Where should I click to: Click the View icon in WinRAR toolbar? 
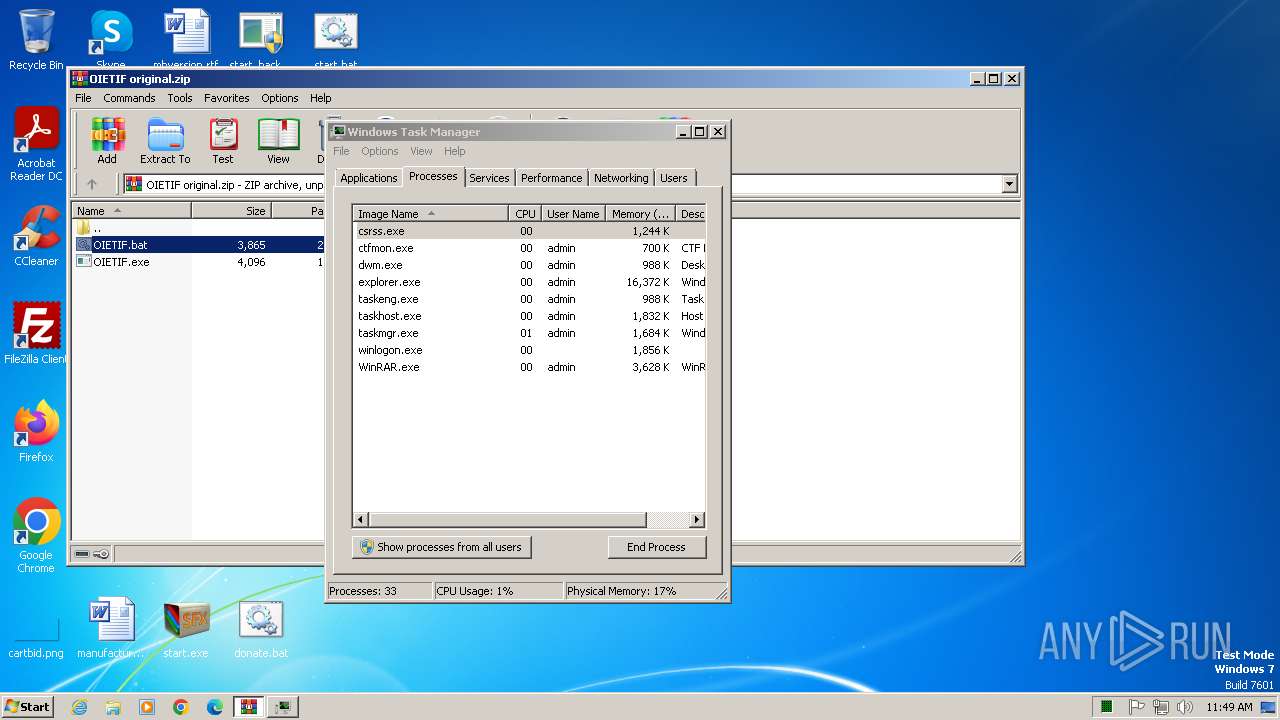click(278, 140)
